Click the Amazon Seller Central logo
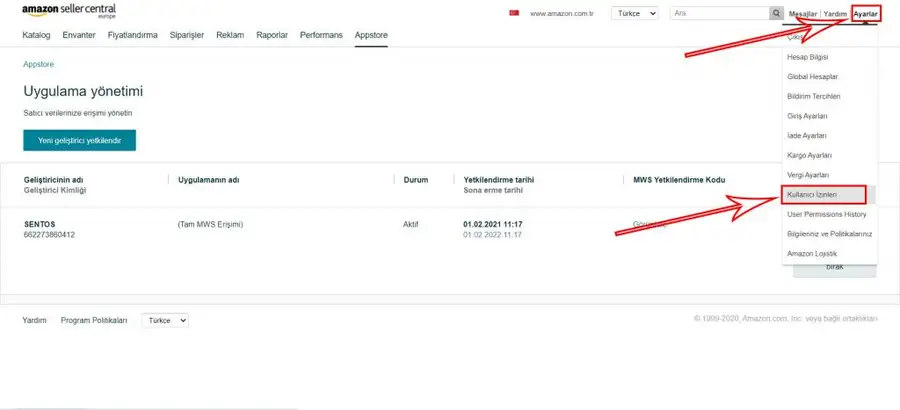The height and width of the screenshot is (410, 900). (x=69, y=11)
